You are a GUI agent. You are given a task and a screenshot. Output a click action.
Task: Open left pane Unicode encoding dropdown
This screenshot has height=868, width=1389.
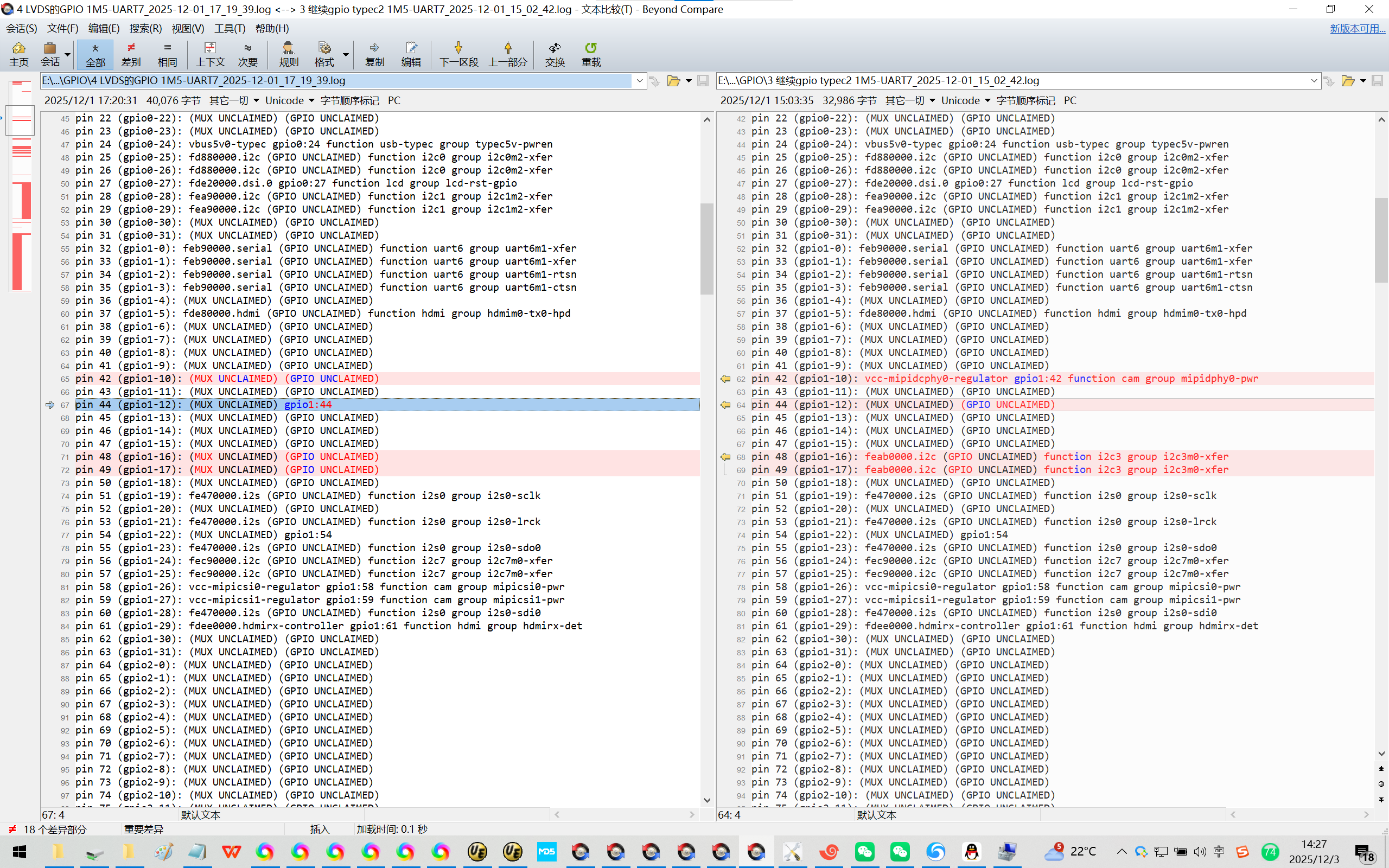tap(289, 100)
